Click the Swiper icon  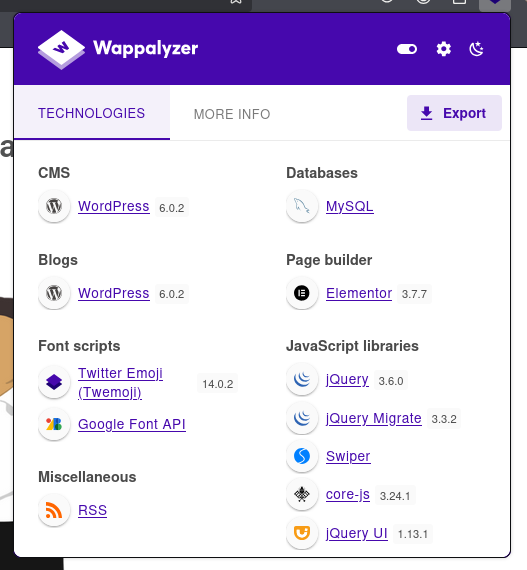click(x=302, y=456)
